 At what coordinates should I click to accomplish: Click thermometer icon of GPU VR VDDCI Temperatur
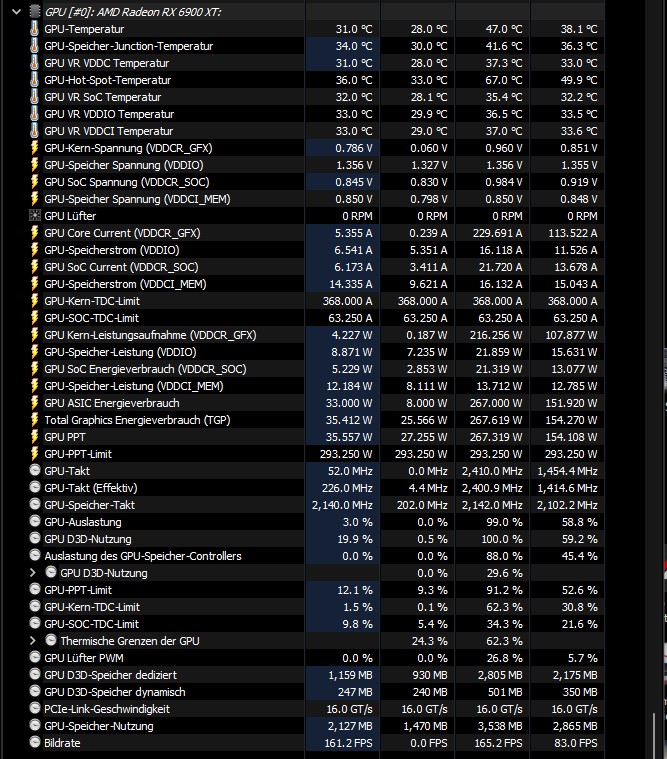34,131
